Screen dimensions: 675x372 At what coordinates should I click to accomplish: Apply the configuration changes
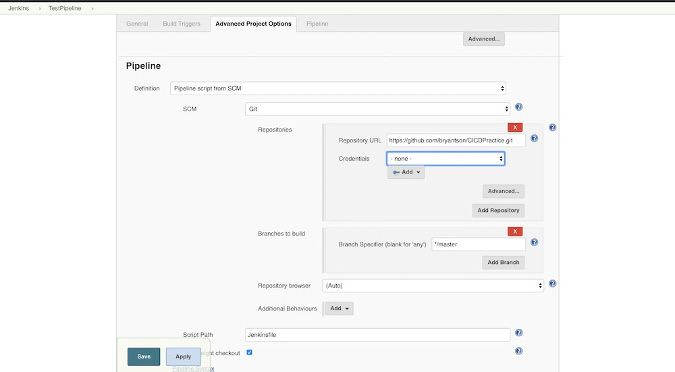pyautogui.click(x=183, y=356)
